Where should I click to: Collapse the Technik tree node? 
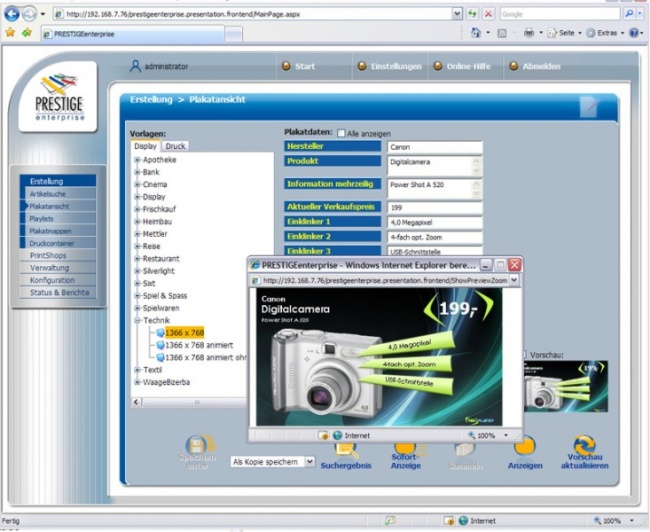pyautogui.click(x=137, y=320)
